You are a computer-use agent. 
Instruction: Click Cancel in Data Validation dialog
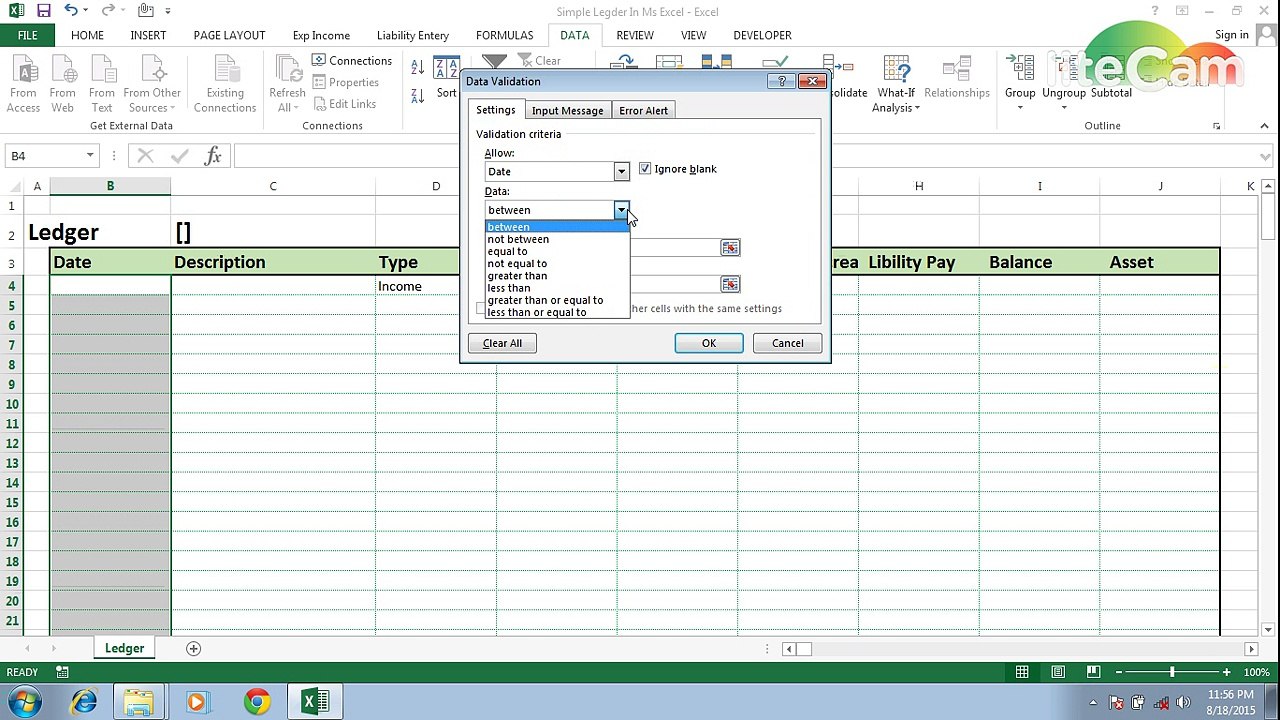coord(787,343)
